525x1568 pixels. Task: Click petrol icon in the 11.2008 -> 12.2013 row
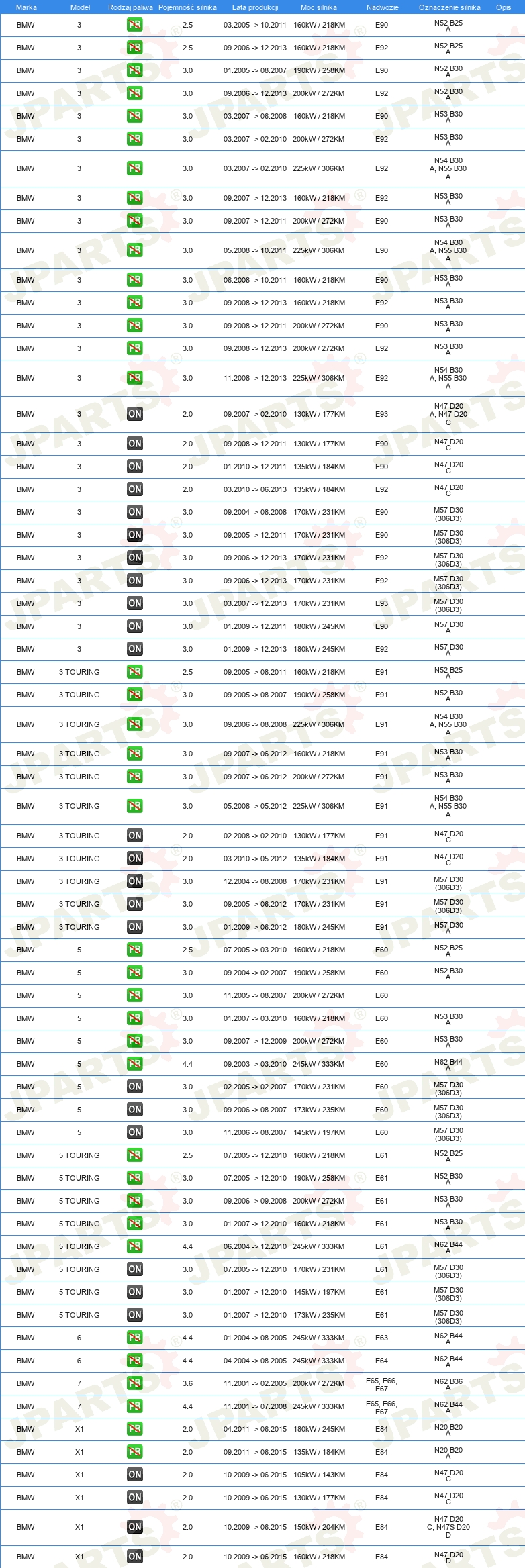(x=134, y=378)
